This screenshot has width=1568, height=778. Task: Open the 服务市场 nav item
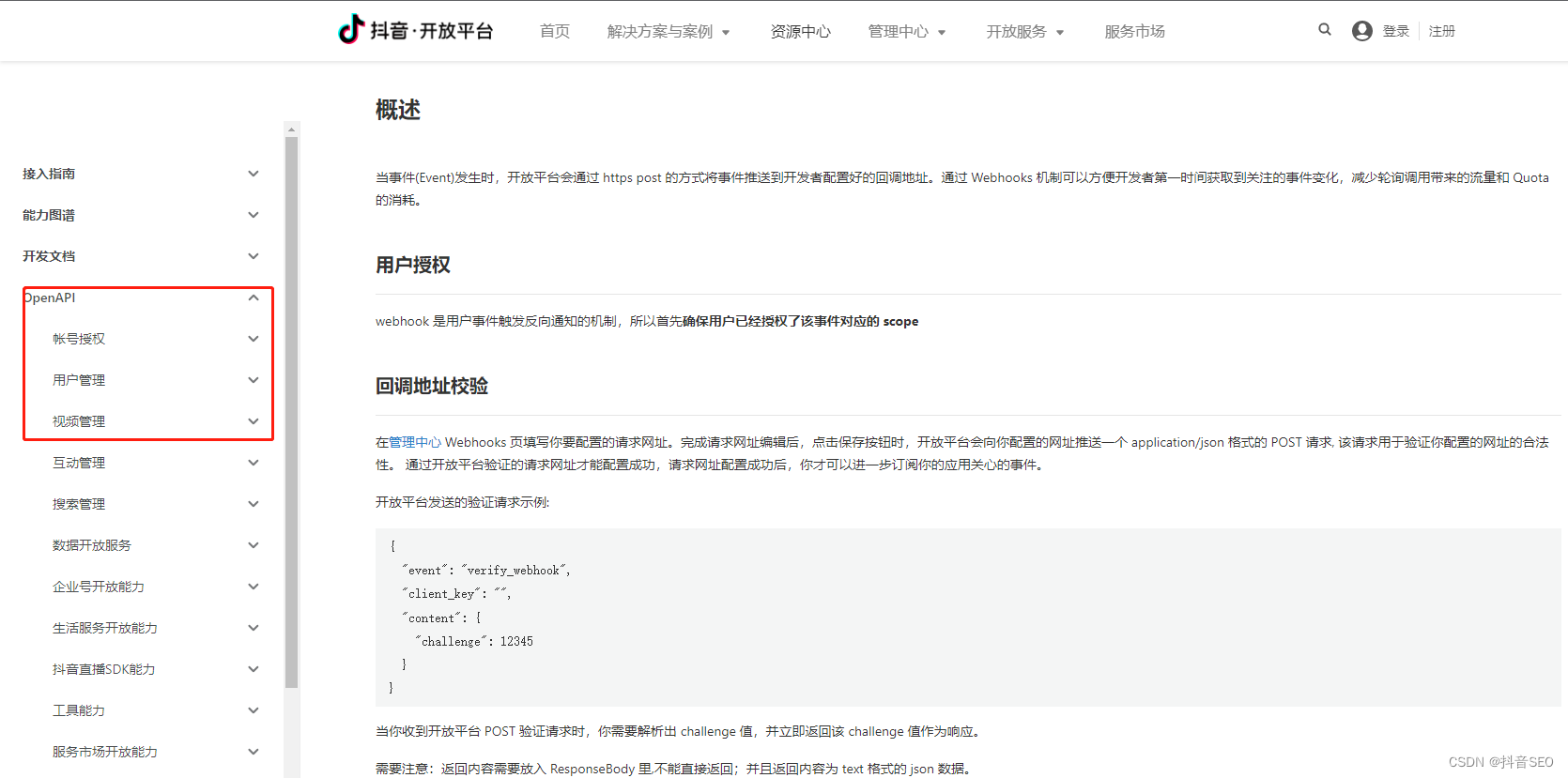1134,31
